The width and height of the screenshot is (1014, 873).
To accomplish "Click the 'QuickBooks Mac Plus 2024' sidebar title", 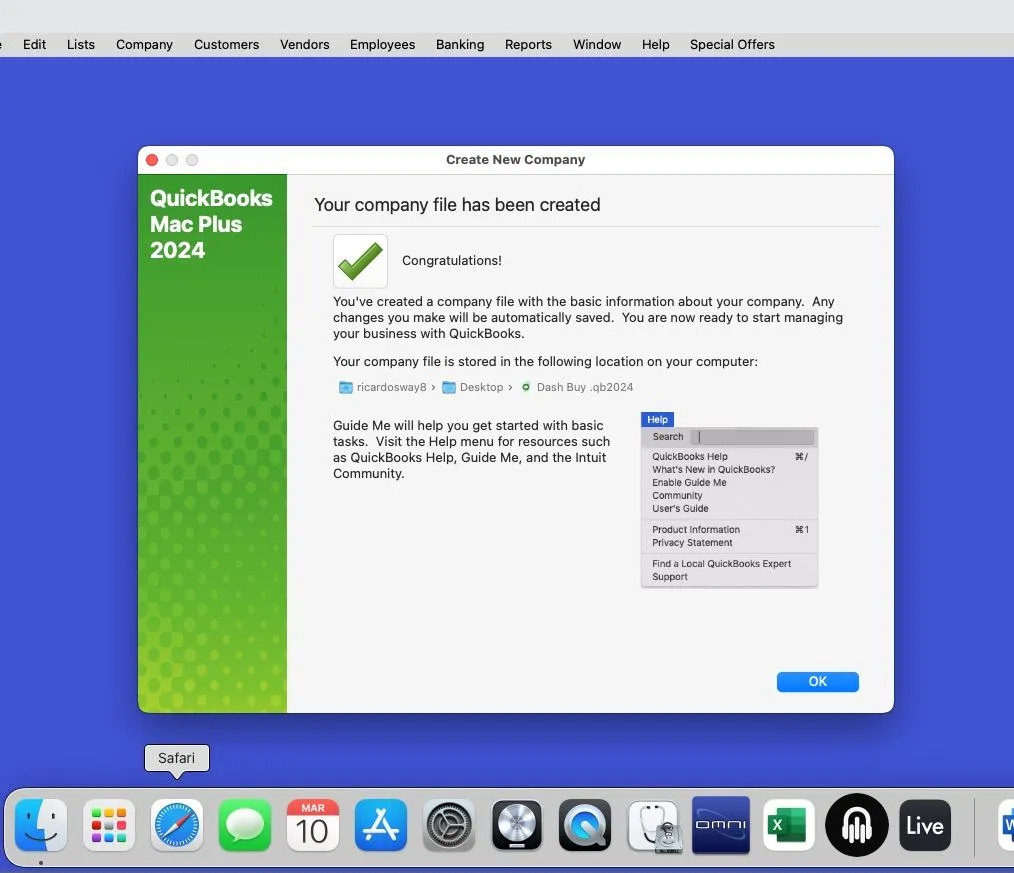I will point(211,224).
